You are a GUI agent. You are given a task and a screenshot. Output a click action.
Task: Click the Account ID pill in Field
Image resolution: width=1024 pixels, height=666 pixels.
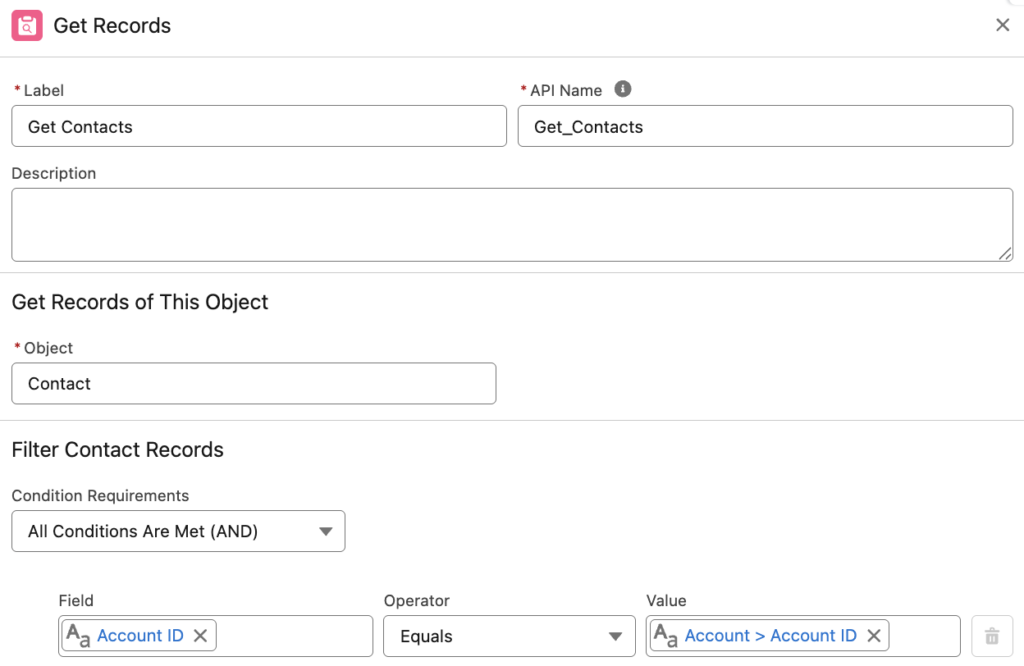pyautogui.click(x=140, y=635)
